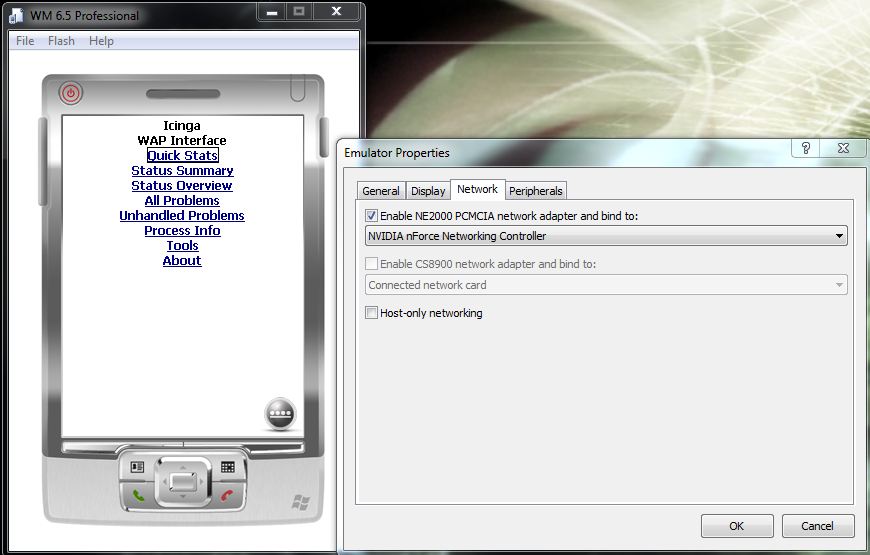Image resolution: width=870 pixels, height=555 pixels.
Task: Toggle Enable CS8900 network adapter checkbox
Action: [x=371, y=264]
